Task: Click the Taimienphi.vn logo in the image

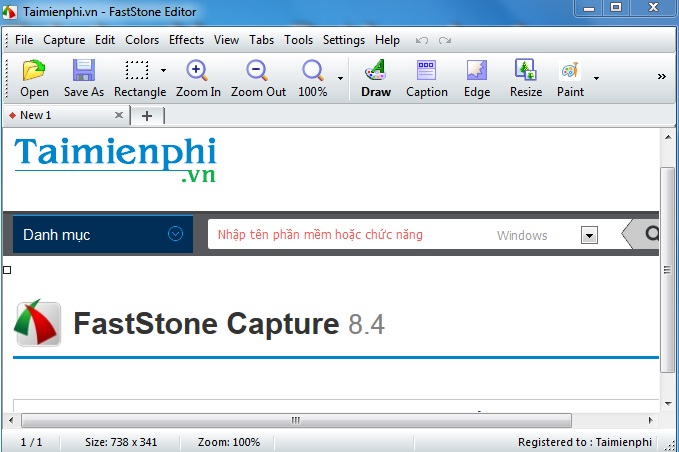Action: [115, 159]
